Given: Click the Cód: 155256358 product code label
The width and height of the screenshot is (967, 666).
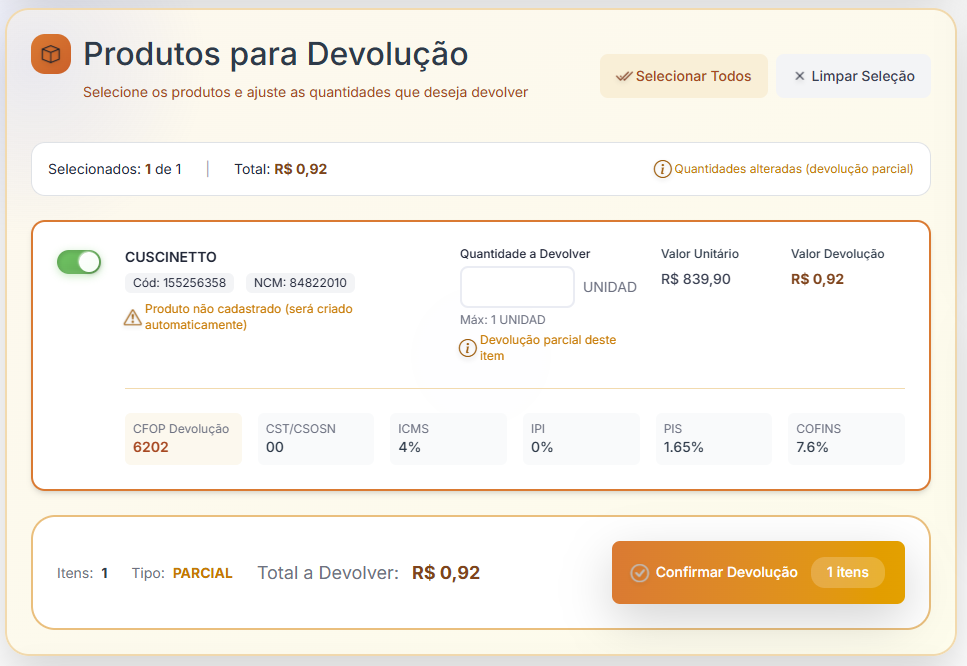Looking at the screenshot, I should tap(180, 283).
